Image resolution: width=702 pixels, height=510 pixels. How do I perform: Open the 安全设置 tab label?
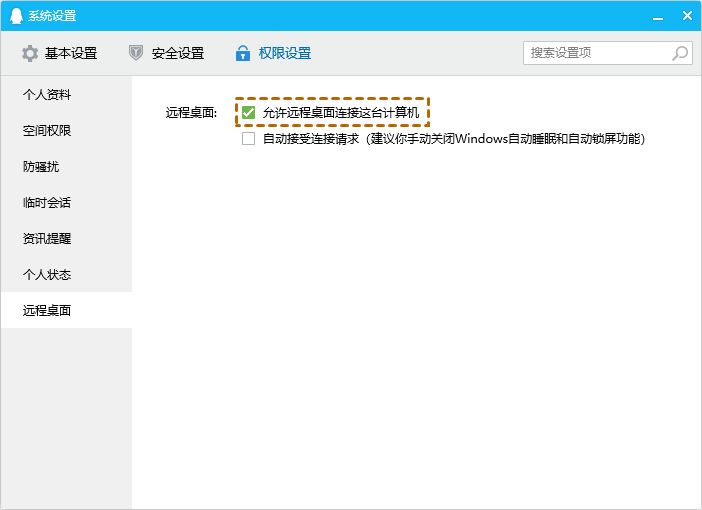(178, 53)
